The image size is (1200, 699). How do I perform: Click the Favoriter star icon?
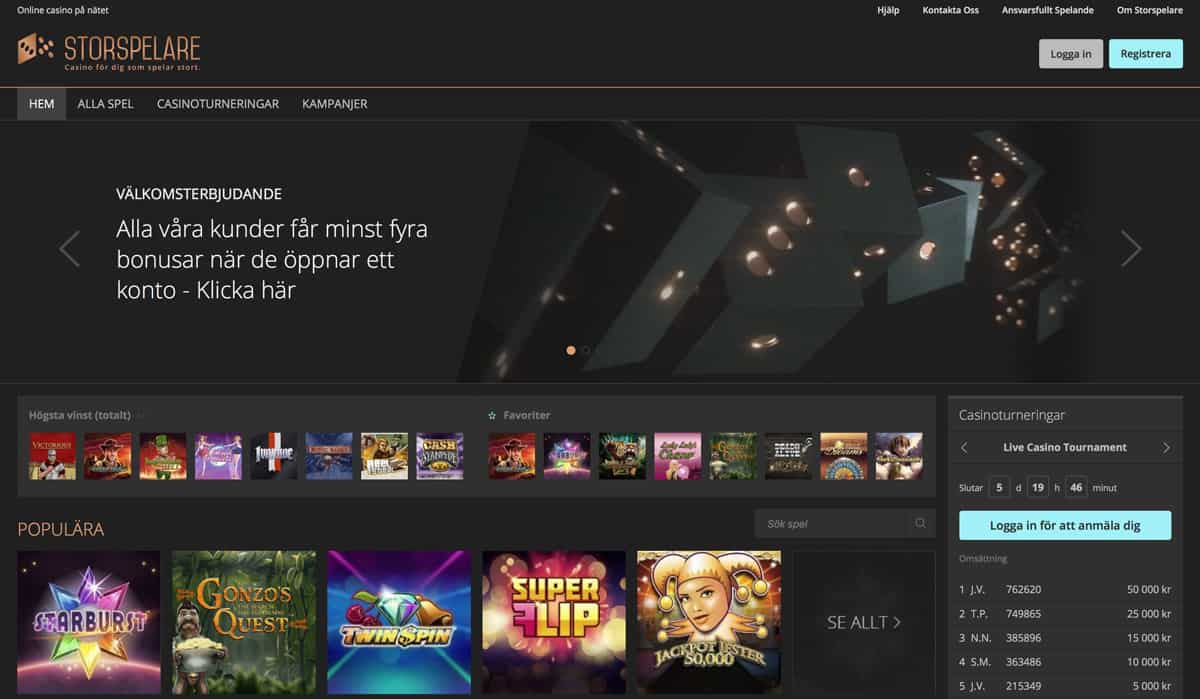pyautogui.click(x=492, y=415)
